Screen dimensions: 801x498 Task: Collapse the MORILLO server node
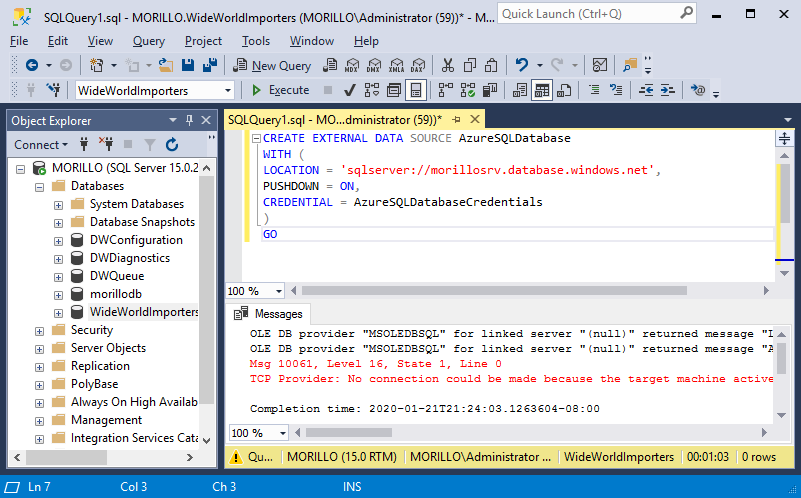coord(20,169)
